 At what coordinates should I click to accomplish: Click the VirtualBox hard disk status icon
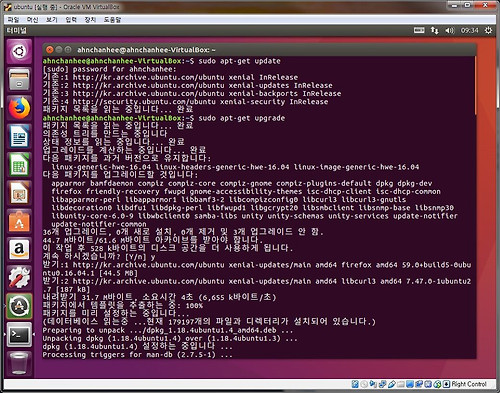click(355, 384)
